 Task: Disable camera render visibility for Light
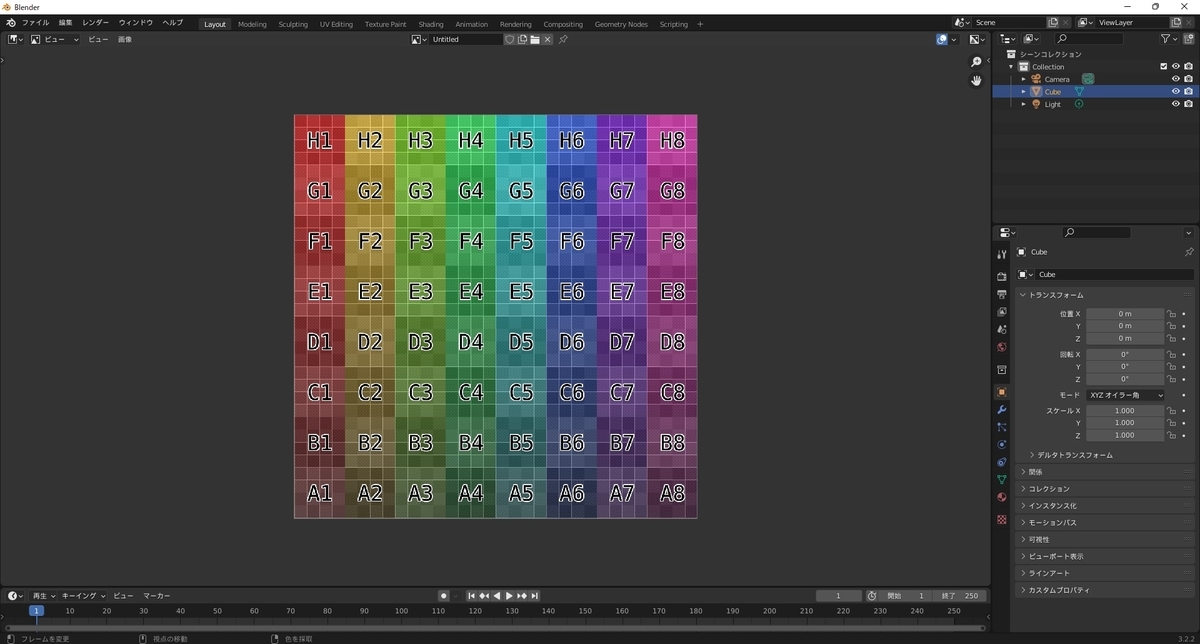pyautogui.click(x=1188, y=104)
